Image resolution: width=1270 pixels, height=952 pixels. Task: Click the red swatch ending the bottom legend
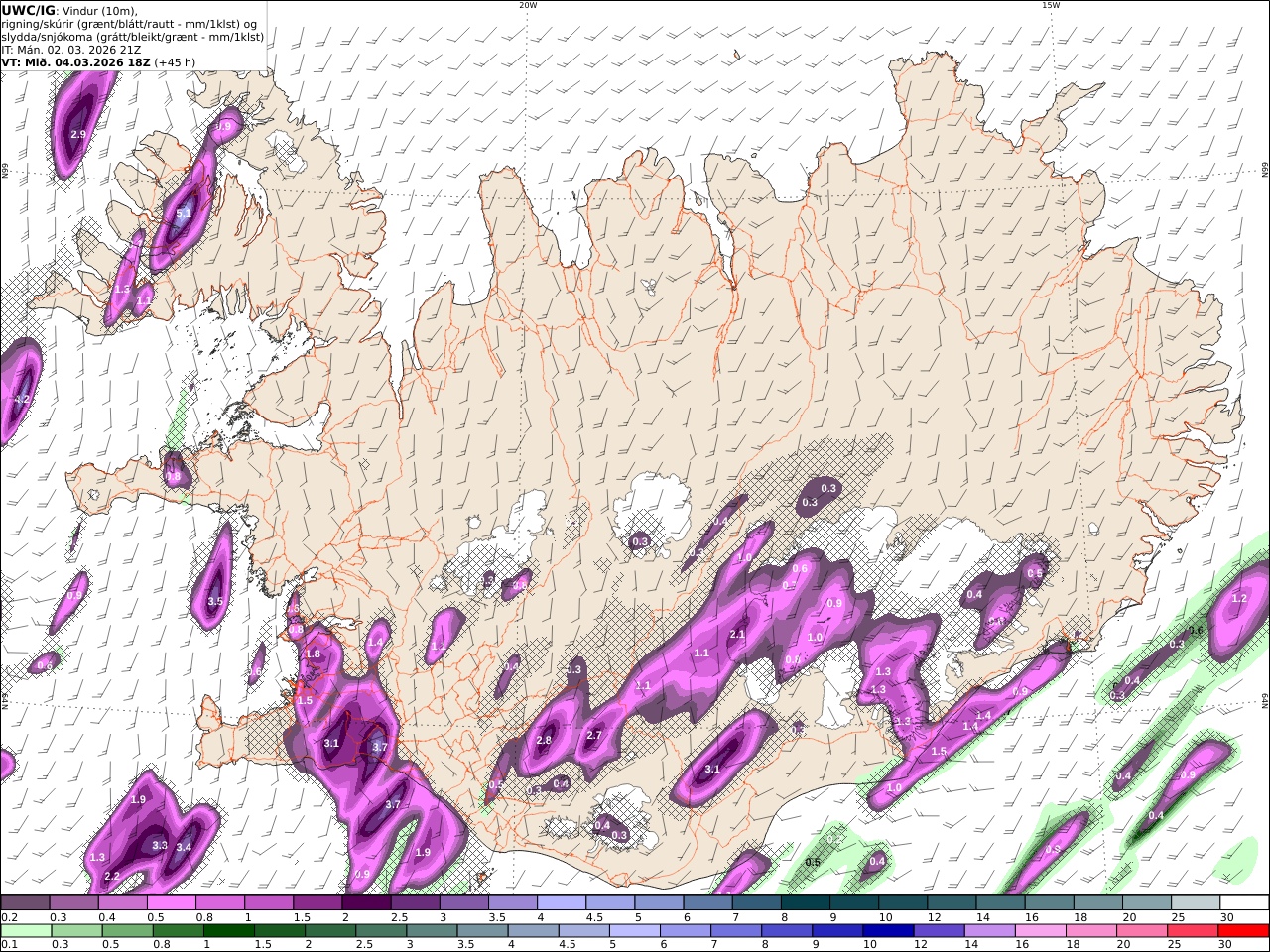point(1244,931)
